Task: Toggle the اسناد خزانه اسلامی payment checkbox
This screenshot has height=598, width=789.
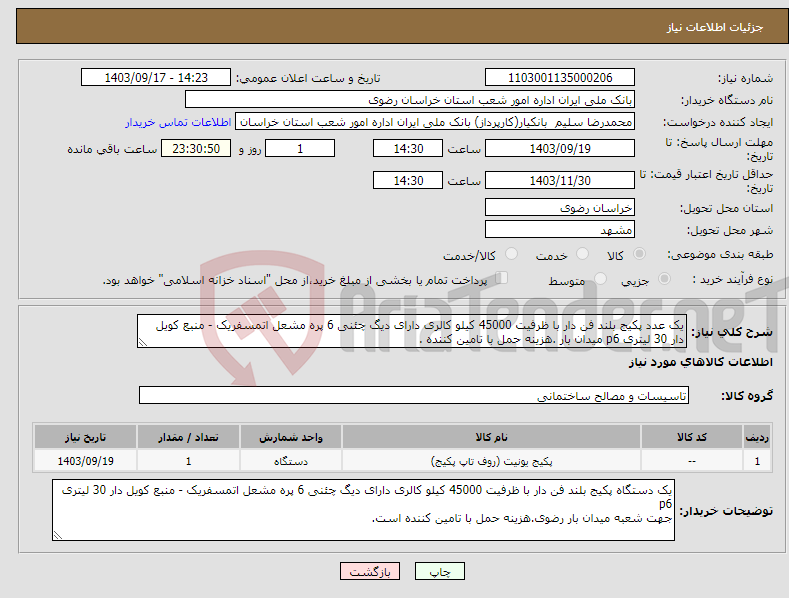Action: tap(502, 277)
